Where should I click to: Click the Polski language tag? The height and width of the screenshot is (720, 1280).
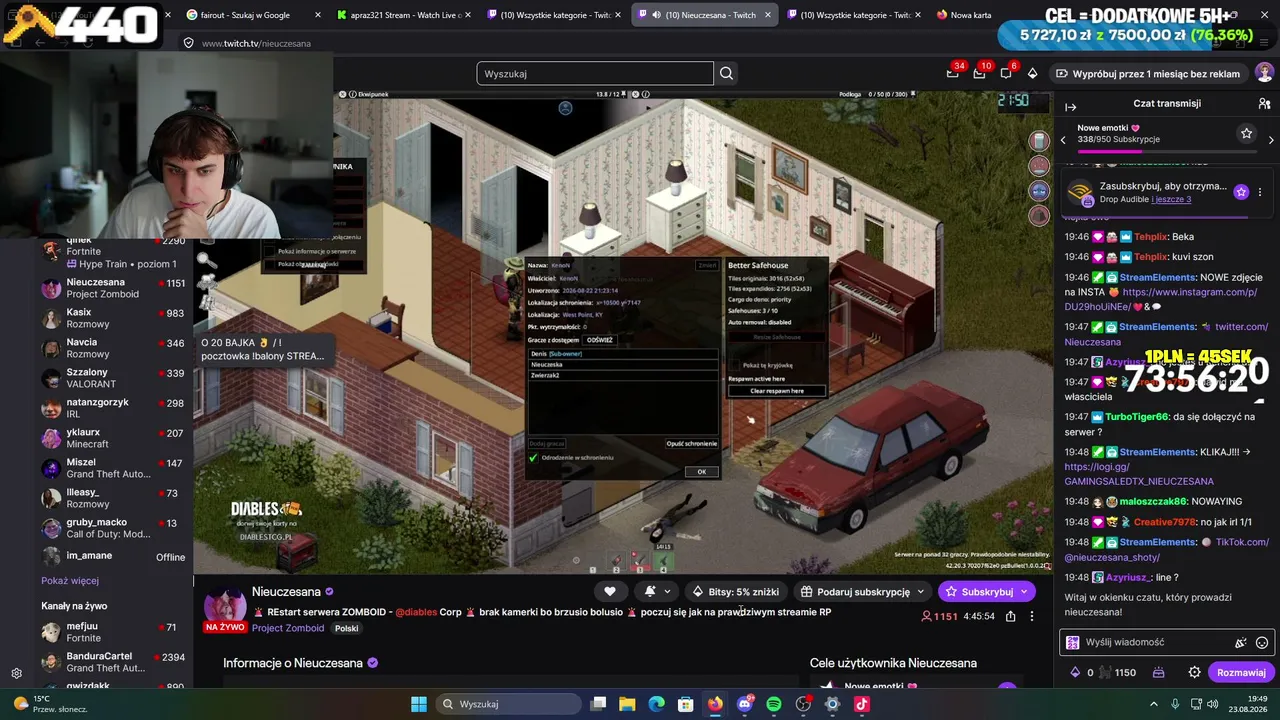346,628
